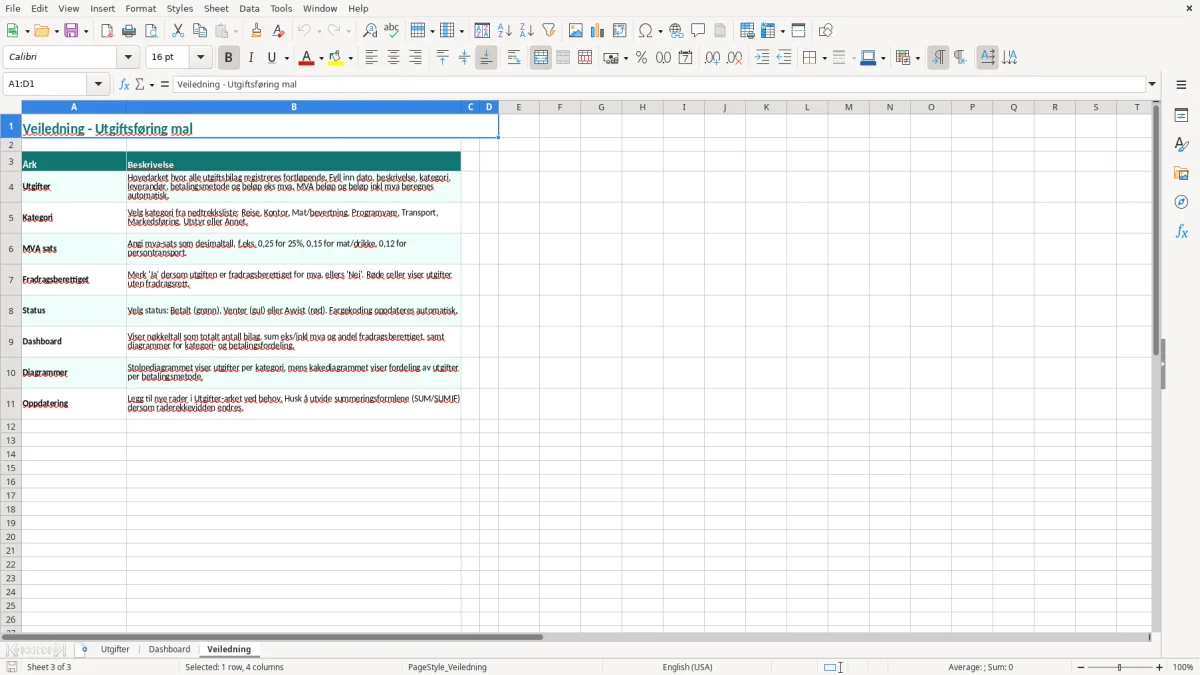This screenshot has height=675, width=1200.
Task: Open Function Wizard next to Name Box
Action: 125,85
